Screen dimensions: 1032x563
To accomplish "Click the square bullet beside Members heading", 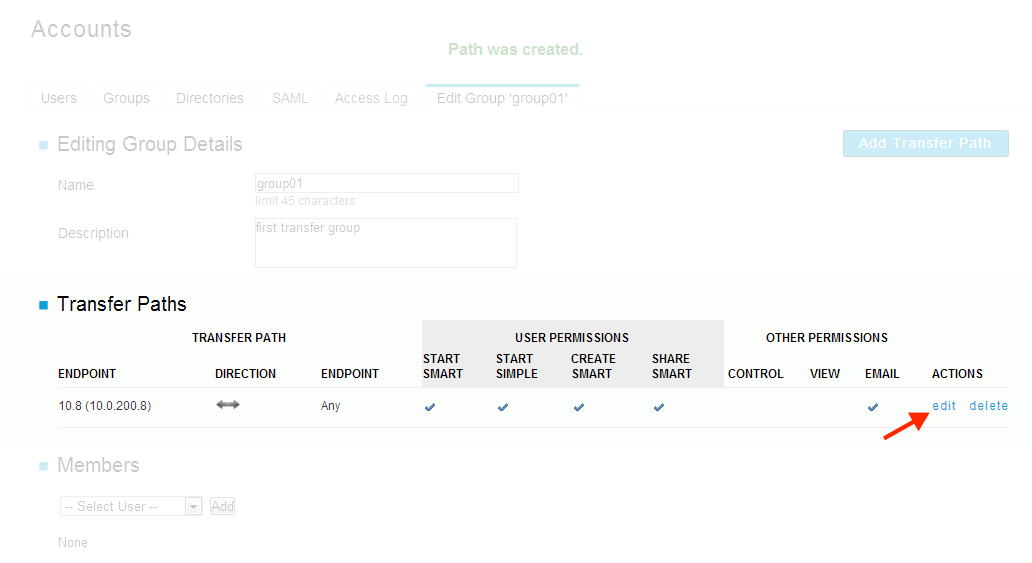I will [43, 466].
